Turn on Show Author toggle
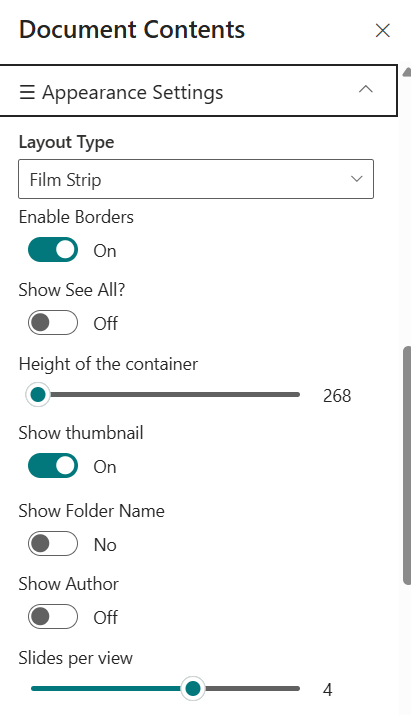 [53, 616]
